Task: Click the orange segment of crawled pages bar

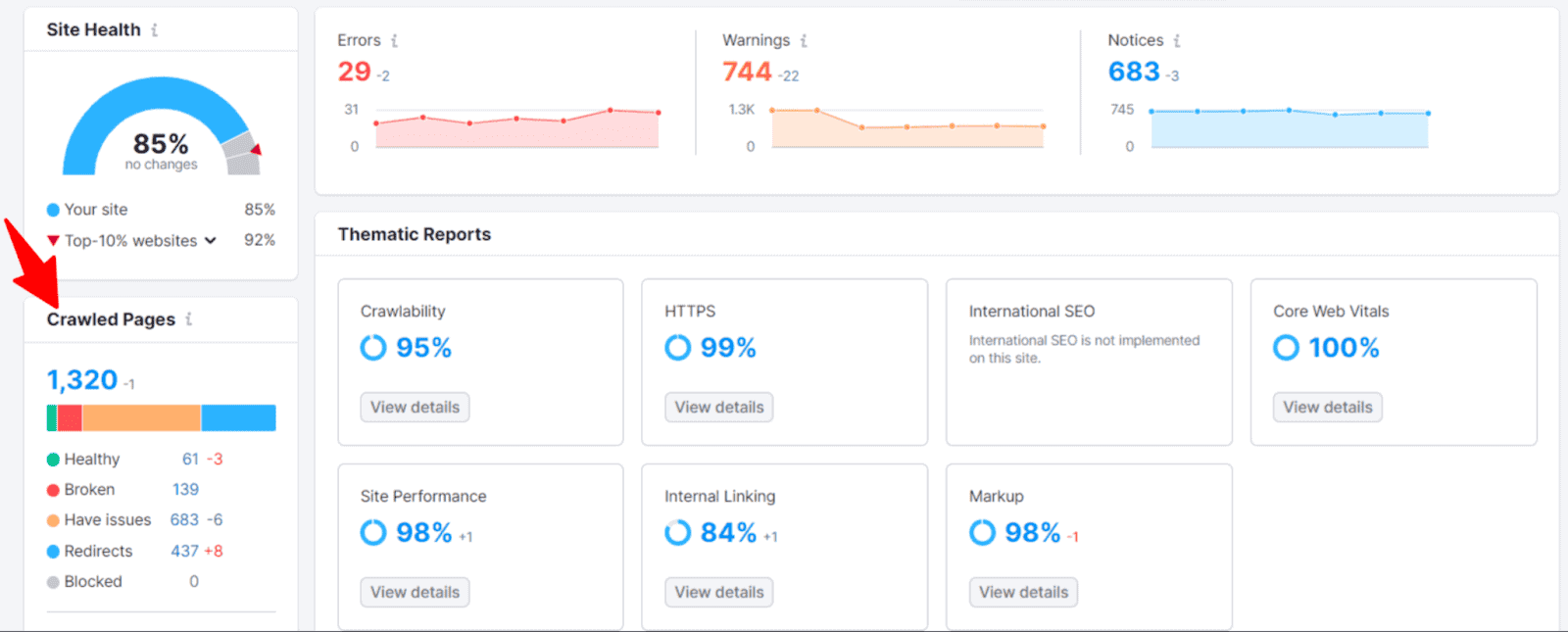Action: point(141,418)
